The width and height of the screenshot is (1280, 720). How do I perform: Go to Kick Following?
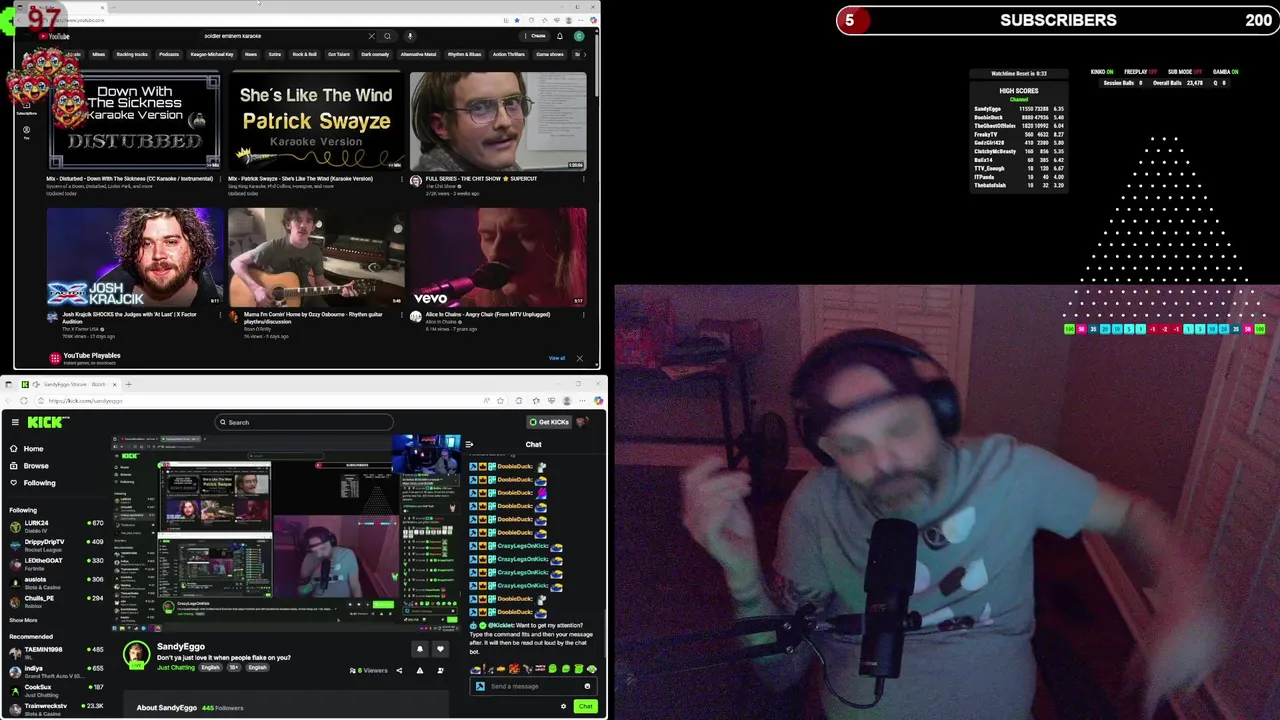(x=39, y=483)
